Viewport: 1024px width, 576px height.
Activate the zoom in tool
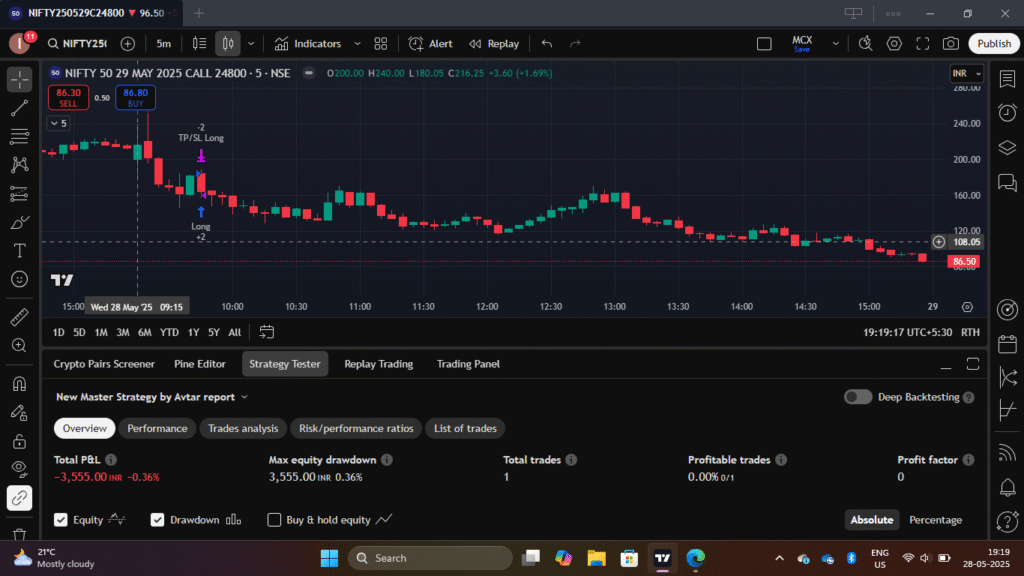point(20,345)
